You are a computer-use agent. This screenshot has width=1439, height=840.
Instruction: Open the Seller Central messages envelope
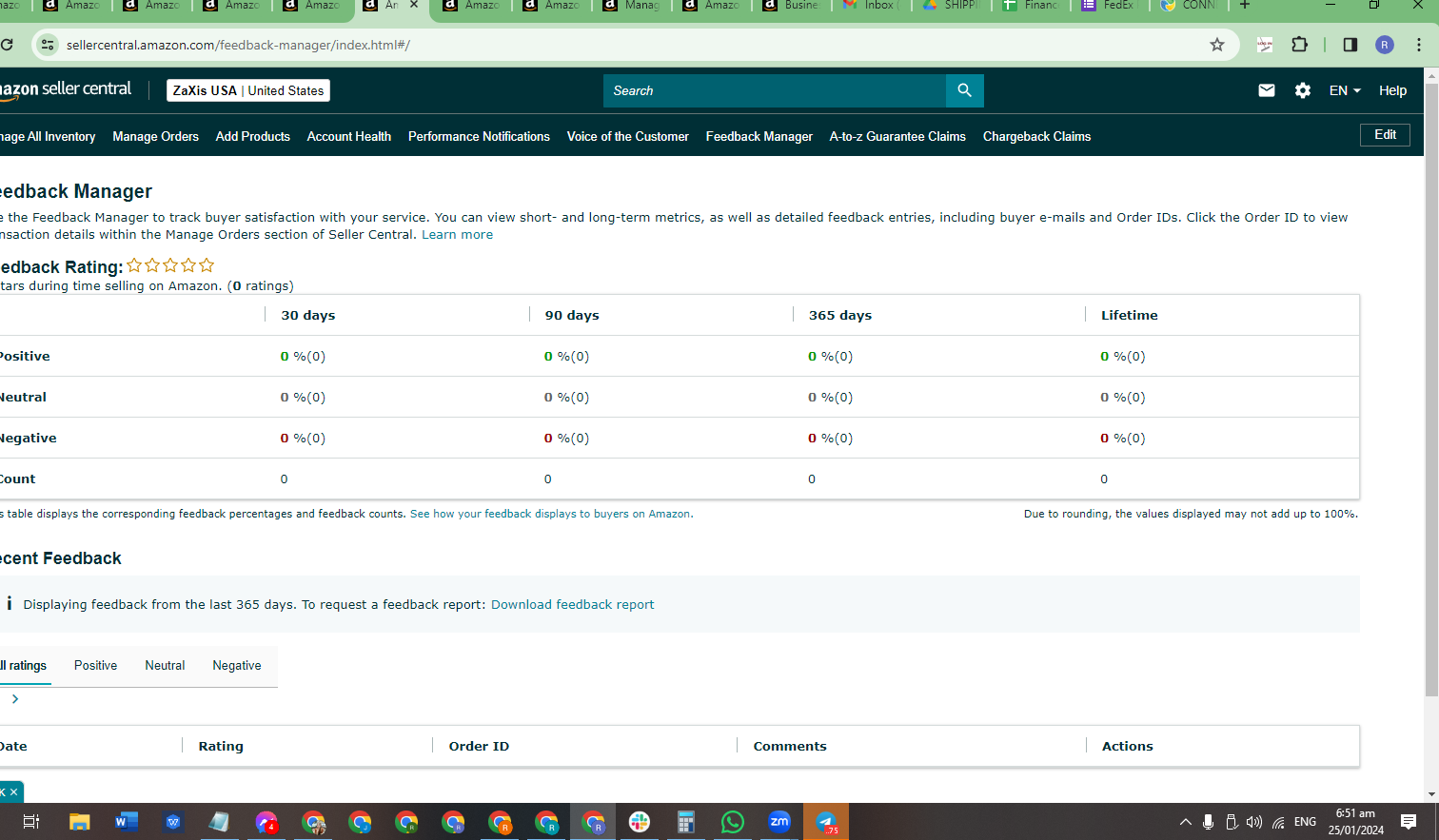pyautogui.click(x=1266, y=90)
